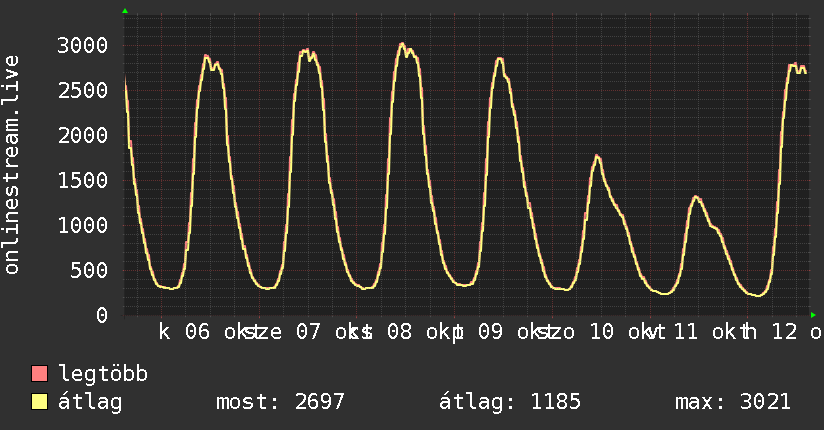Click the 'most: 2697' current value
This screenshot has width=824, height=430.
tap(280, 402)
